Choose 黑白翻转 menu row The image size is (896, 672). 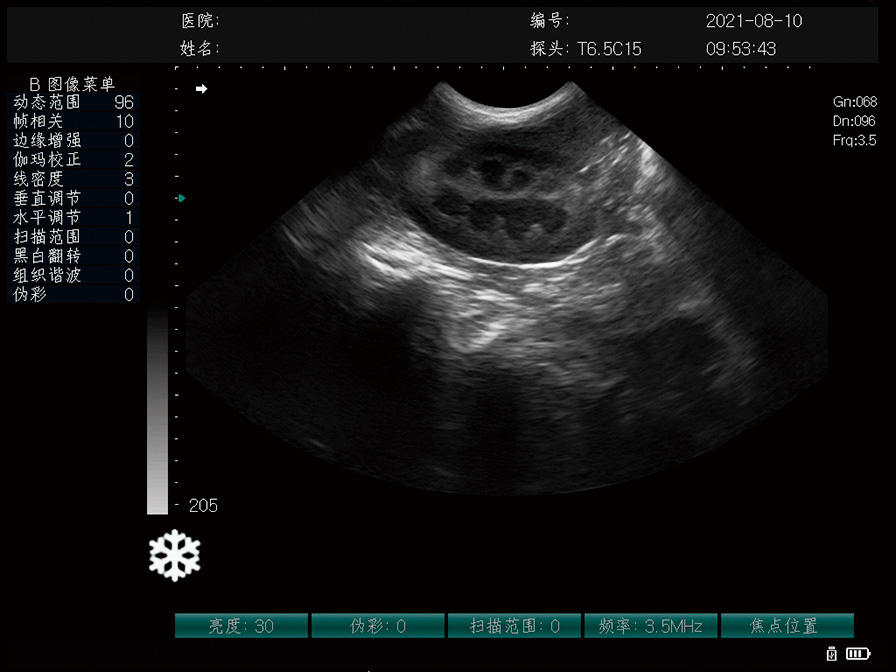(x=73, y=256)
